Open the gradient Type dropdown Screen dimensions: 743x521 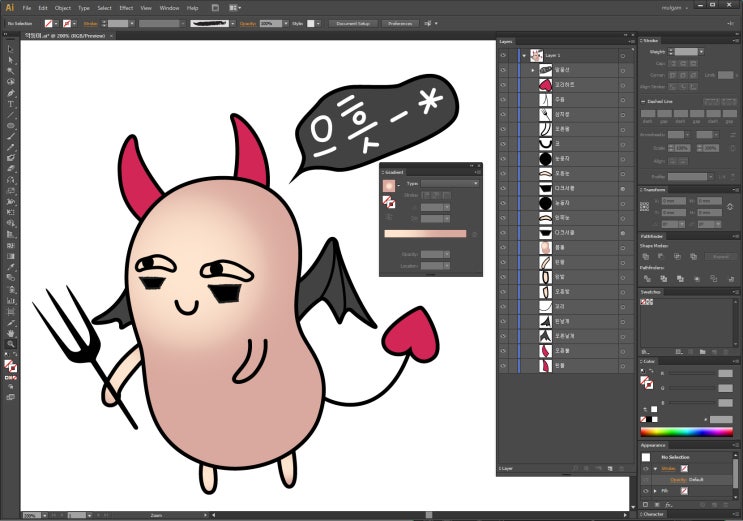click(x=450, y=183)
